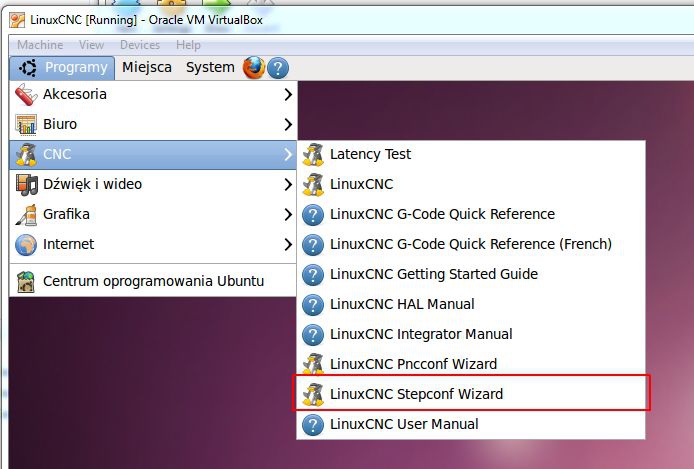The width and height of the screenshot is (694, 469).
Task: Click the help icon beside HAL Manual
Action: 313,305
